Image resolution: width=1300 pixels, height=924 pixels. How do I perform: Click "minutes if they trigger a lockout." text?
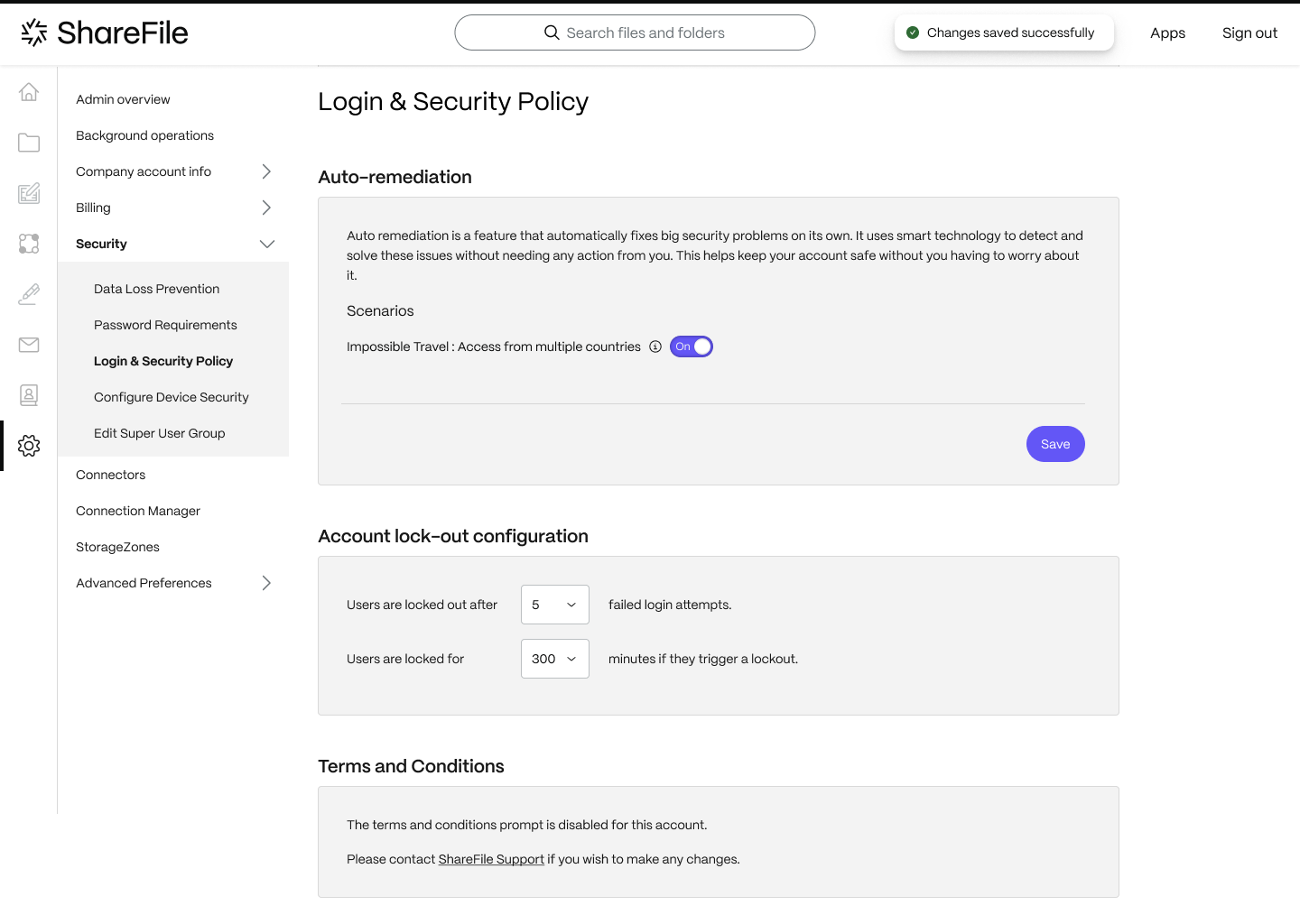703,659
